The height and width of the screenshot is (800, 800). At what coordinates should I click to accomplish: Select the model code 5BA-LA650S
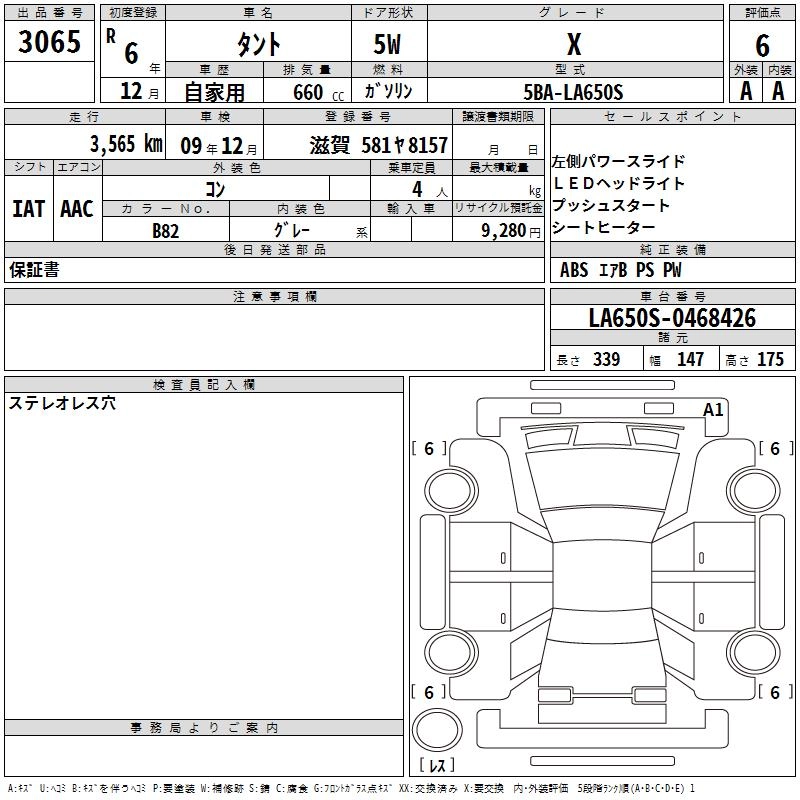point(573,92)
